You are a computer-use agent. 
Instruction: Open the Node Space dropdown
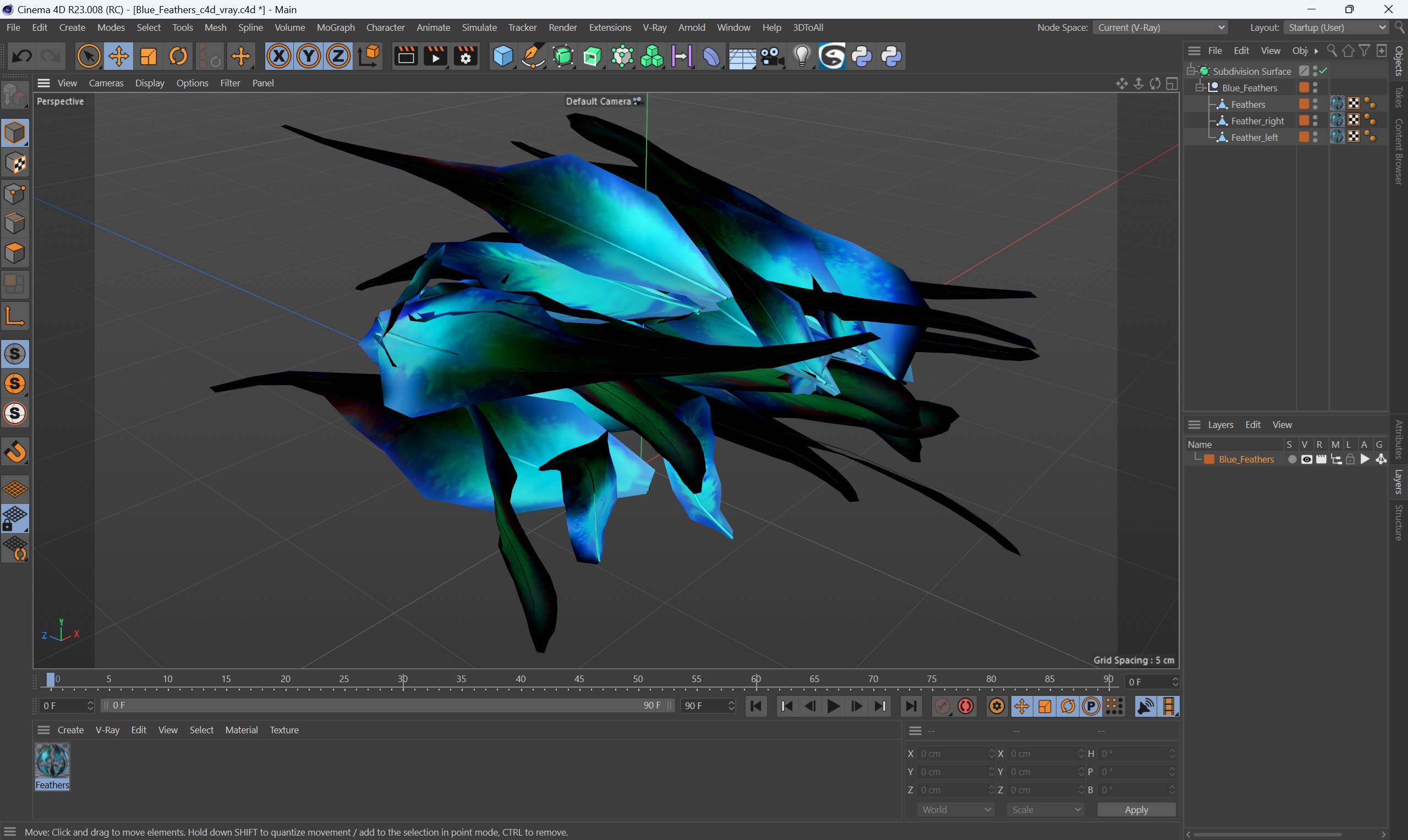point(1160,27)
